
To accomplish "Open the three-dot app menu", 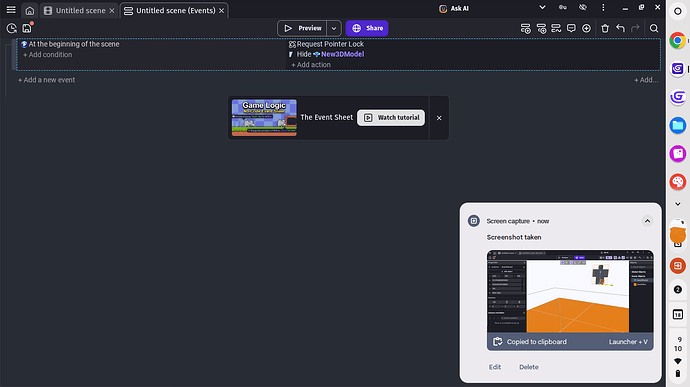I will point(603,7).
